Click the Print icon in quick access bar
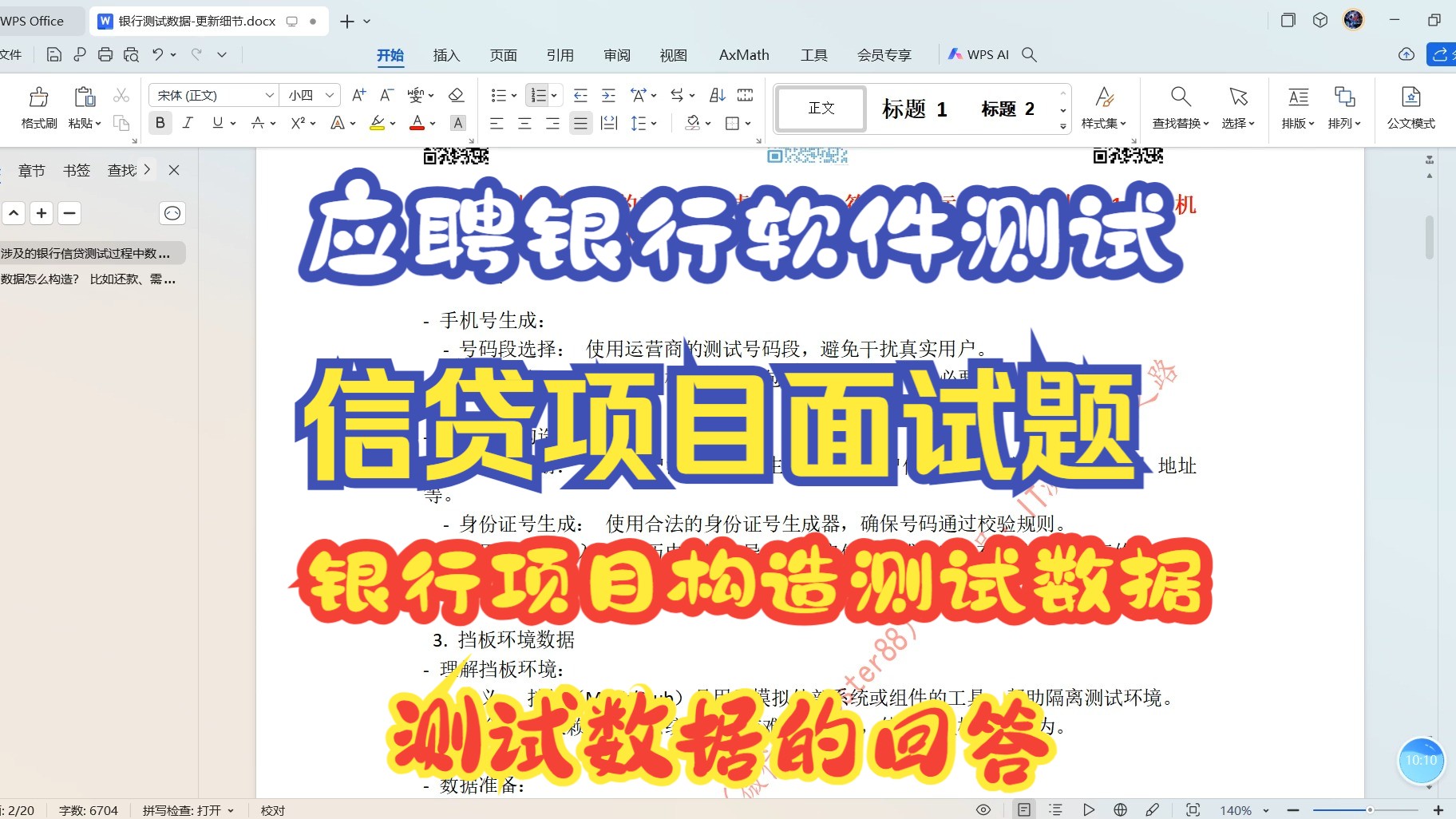 (x=105, y=54)
